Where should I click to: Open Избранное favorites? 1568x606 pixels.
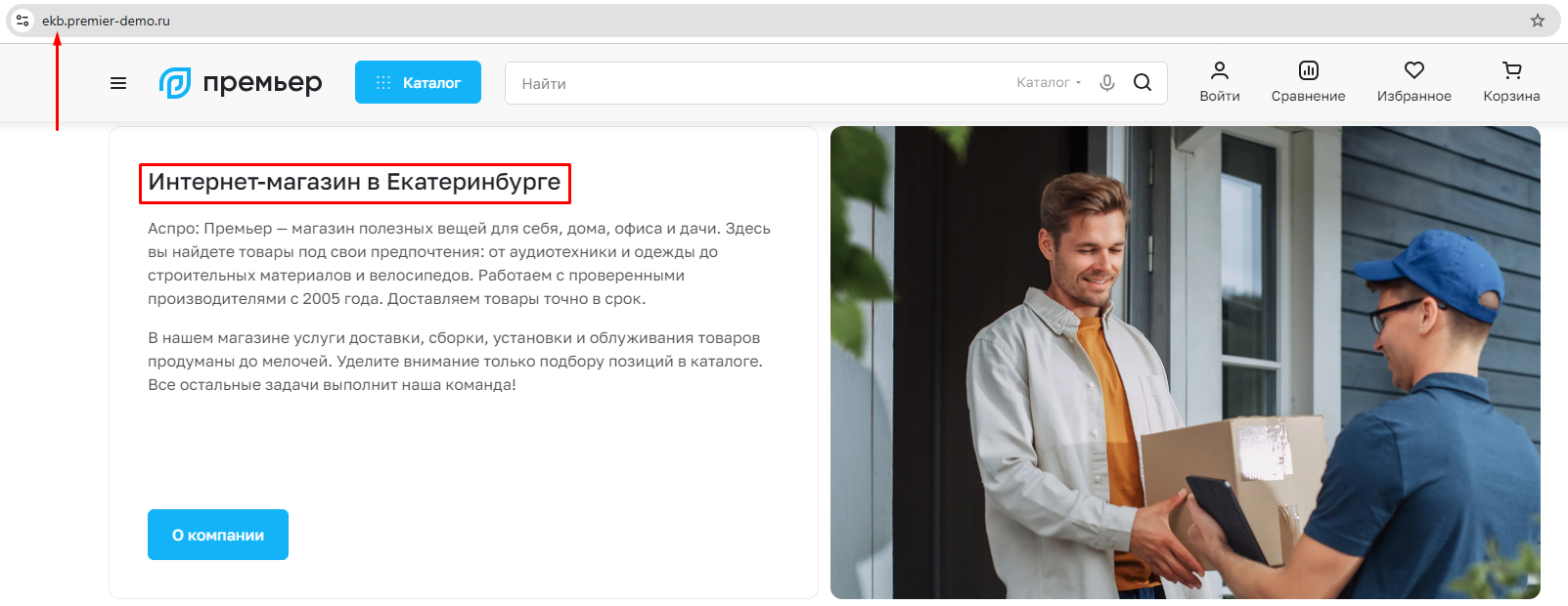(1413, 82)
